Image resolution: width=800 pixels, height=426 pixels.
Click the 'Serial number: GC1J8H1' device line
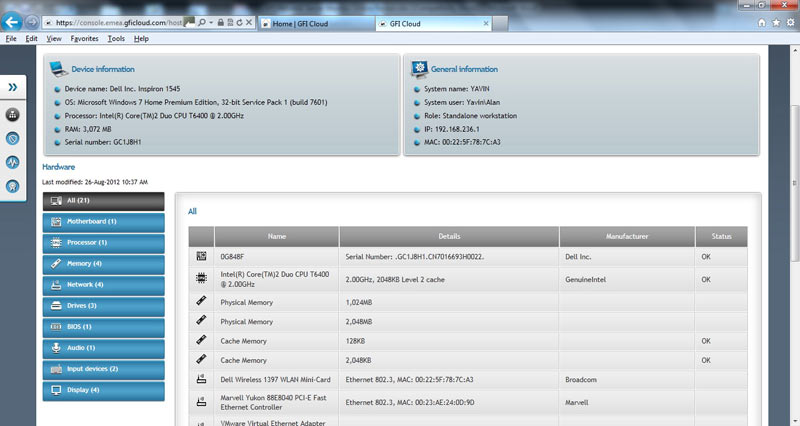click(103, 142)
